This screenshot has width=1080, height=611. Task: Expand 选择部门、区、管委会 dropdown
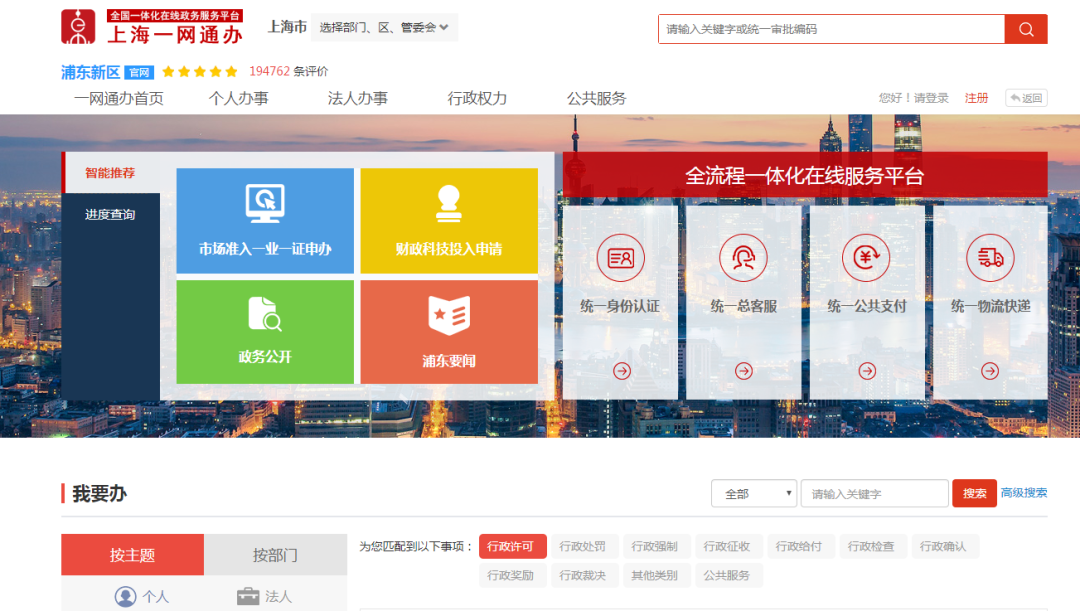point(384,28)
